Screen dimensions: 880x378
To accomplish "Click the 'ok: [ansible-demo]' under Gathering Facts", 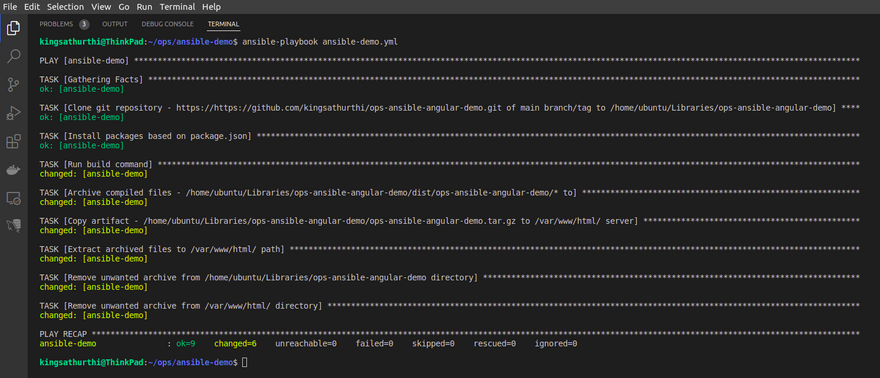I will (x=82, y=89).
